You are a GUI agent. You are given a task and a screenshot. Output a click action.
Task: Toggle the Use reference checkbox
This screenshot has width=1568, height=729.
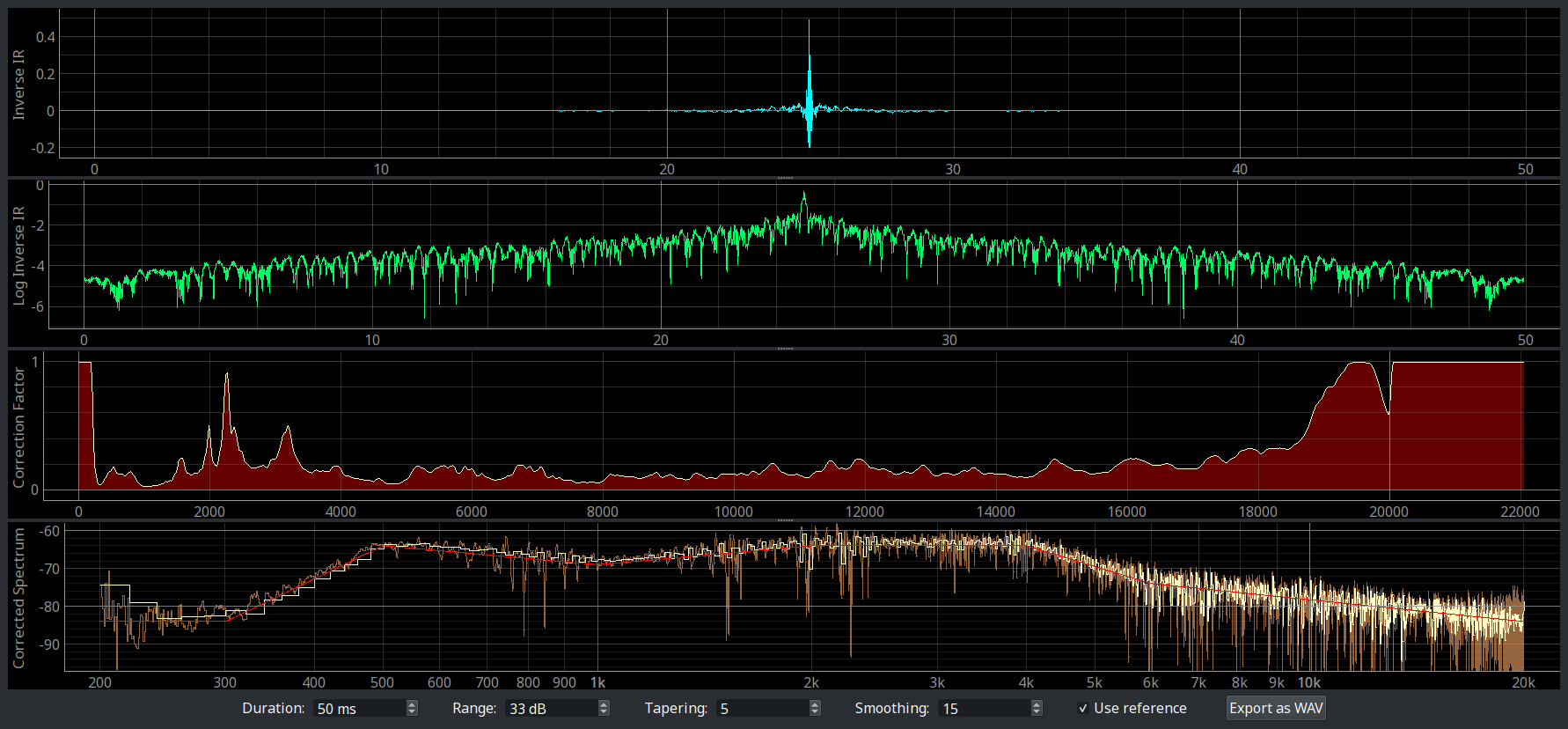1083,709
